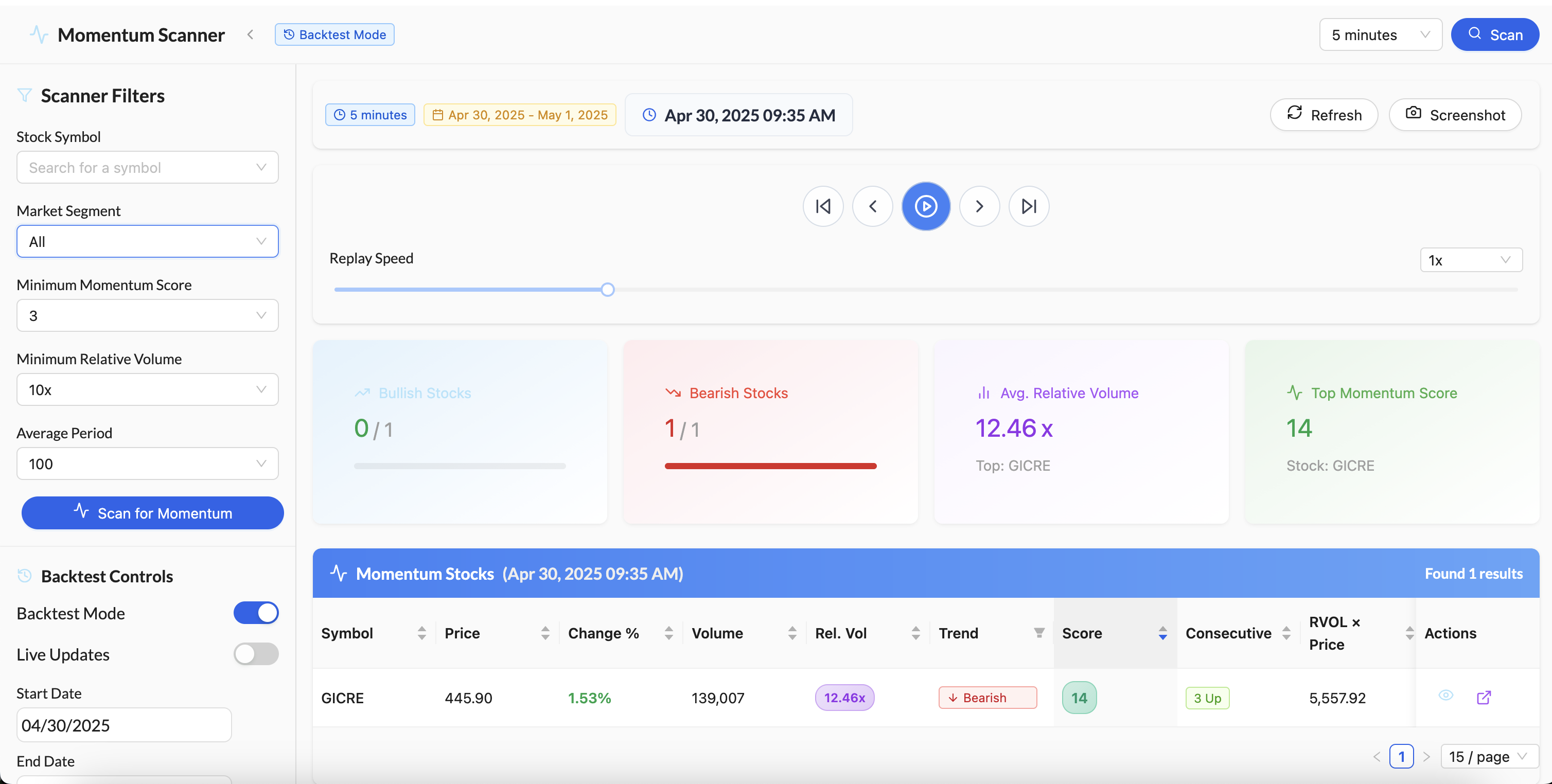Click the Bearish trend tag for GICRE
Image resolution: width=1552 pixels, height=784 pixels.
click(987, 697)
